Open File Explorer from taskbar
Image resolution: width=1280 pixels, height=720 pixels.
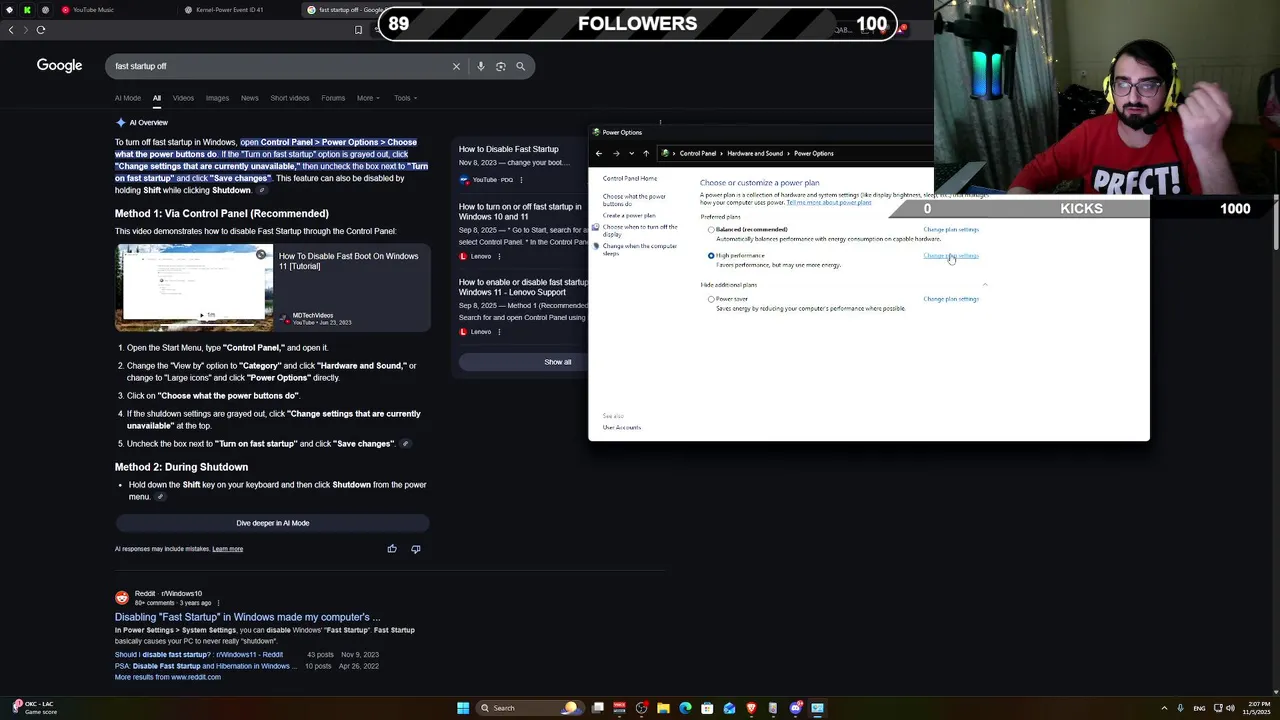click(x=663, y=708)
